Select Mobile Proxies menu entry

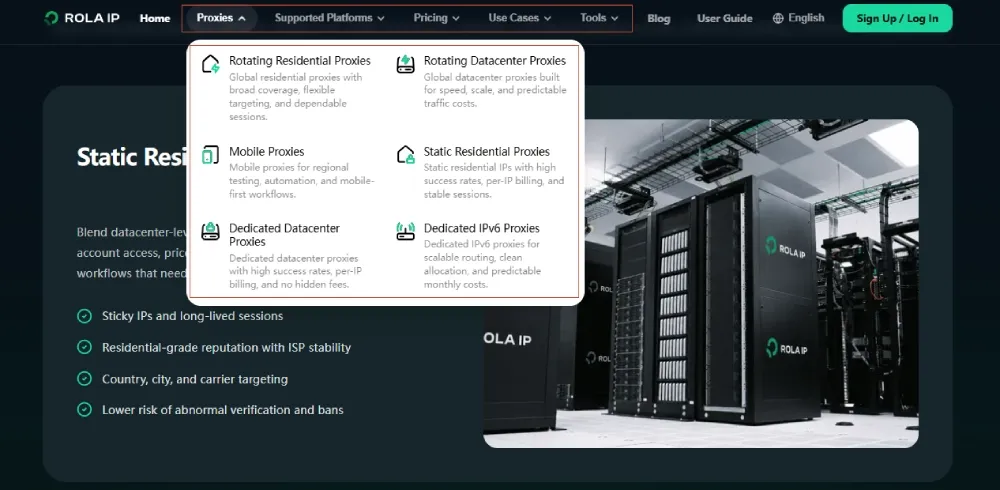286,172
